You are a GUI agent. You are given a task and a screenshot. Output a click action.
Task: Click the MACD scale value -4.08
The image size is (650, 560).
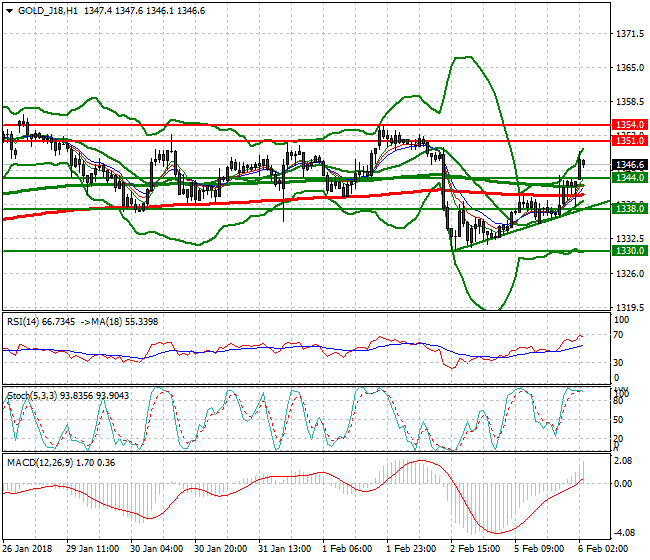click(626, 532)
